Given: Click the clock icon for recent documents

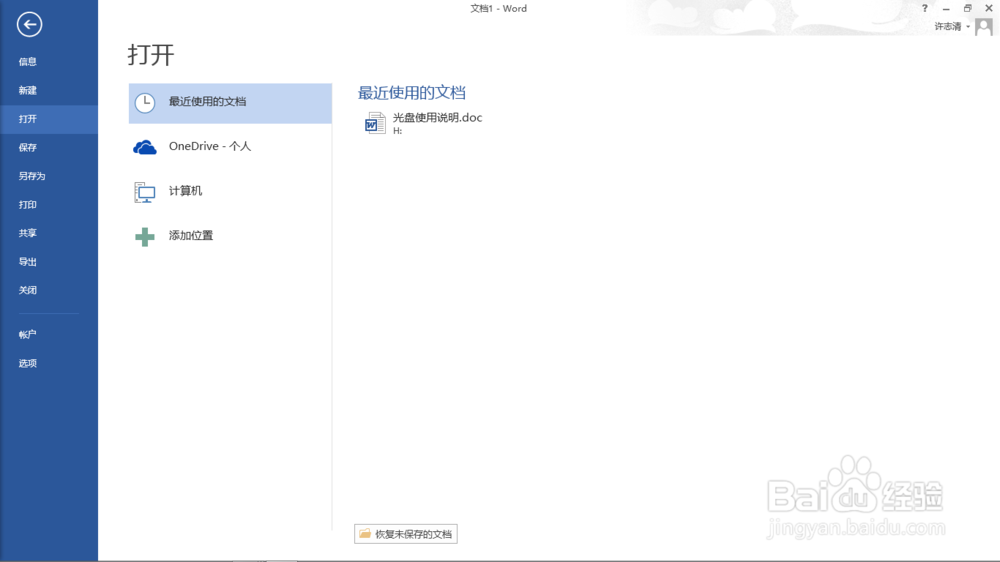Looking at the screenshot, I should tap(145, 103).
